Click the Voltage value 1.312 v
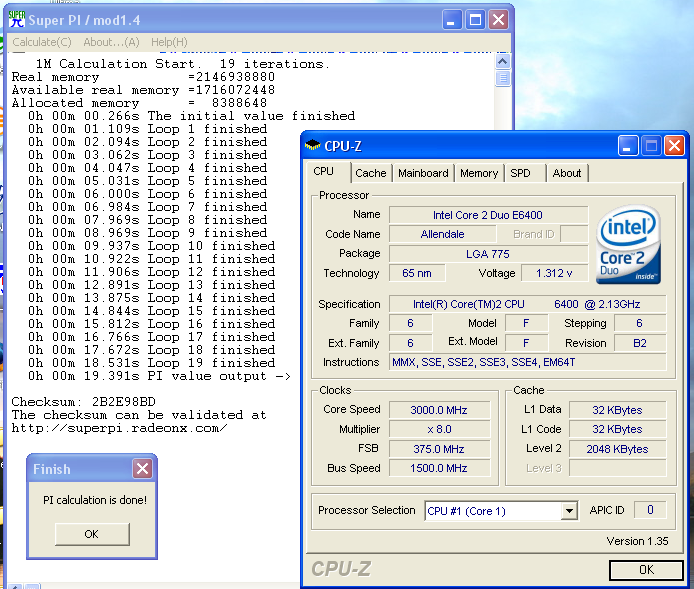The height and width of the screenshot is (589, 694). [x=554, y=273]
